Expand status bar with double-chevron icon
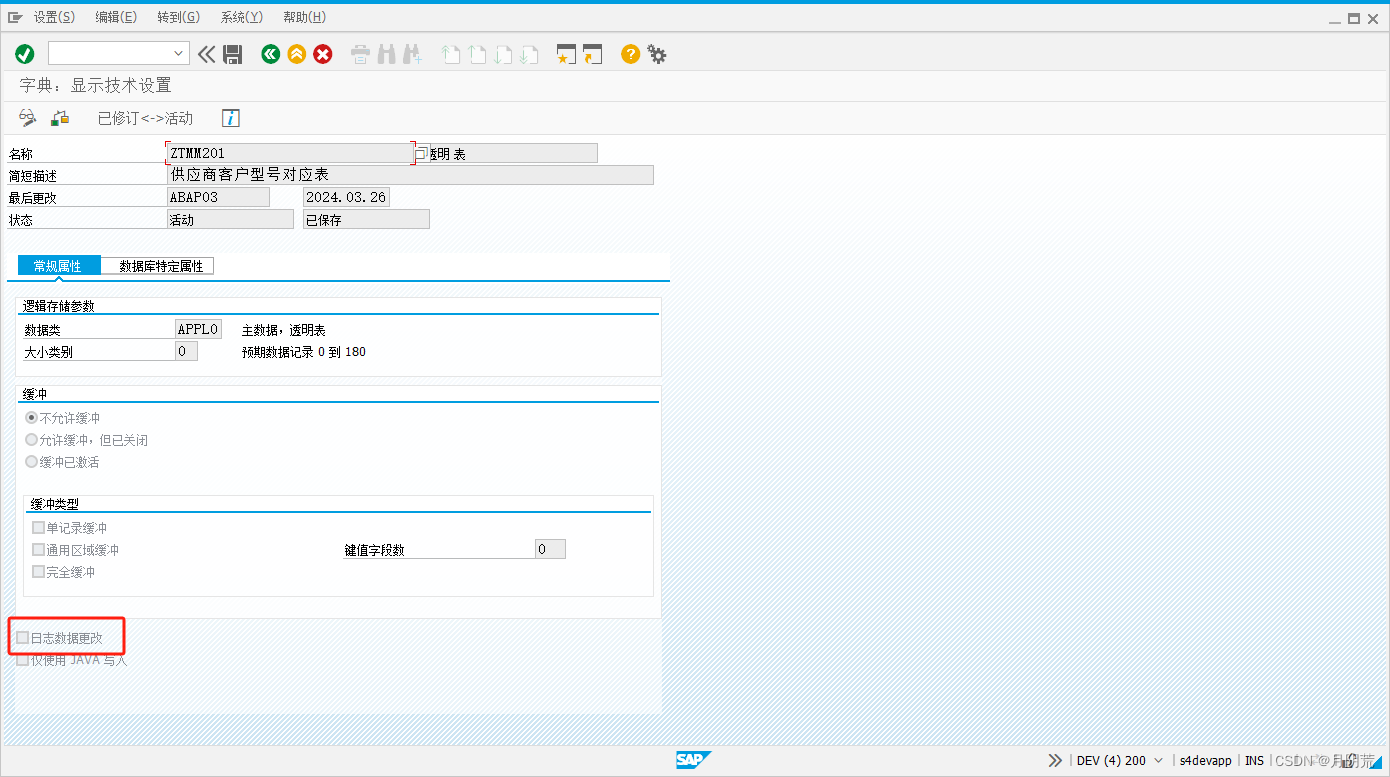This screenshot has height=777, width=1390. coord(1055,760)
